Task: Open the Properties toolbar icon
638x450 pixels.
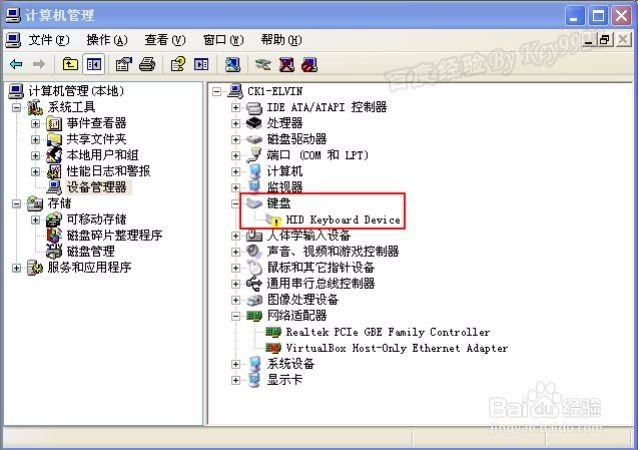Action: (124, 64)
